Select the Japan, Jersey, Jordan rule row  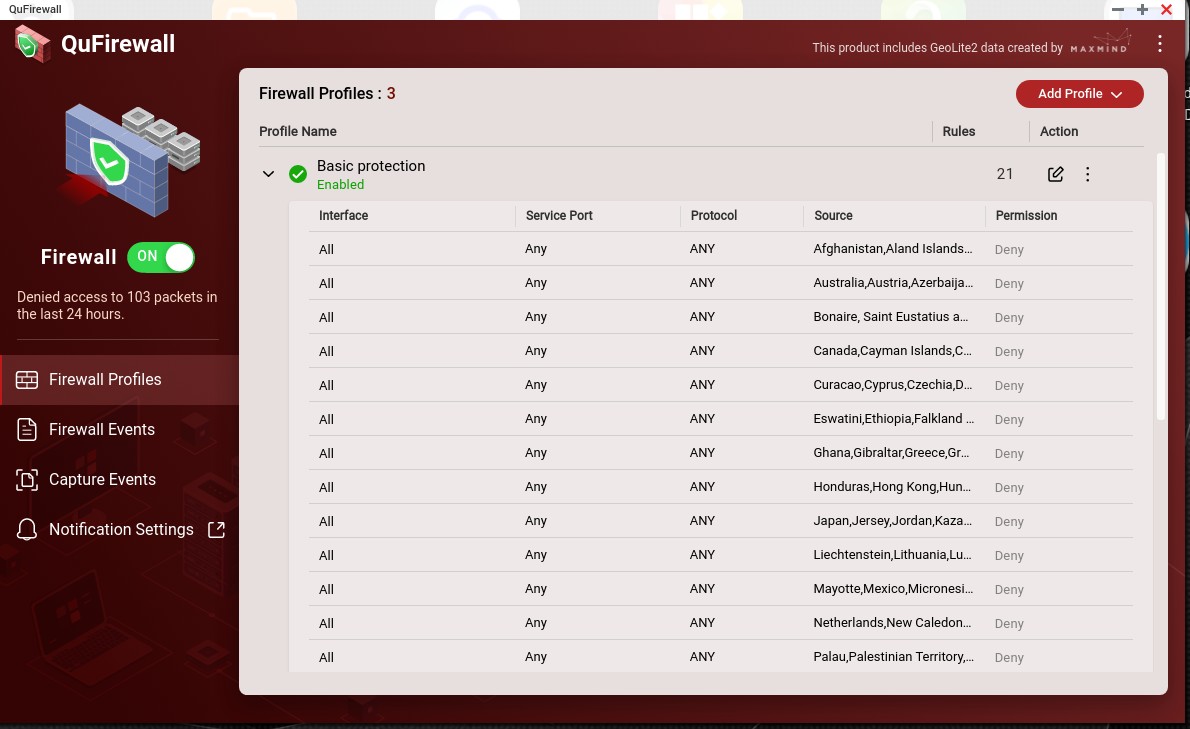click(720, 521)
